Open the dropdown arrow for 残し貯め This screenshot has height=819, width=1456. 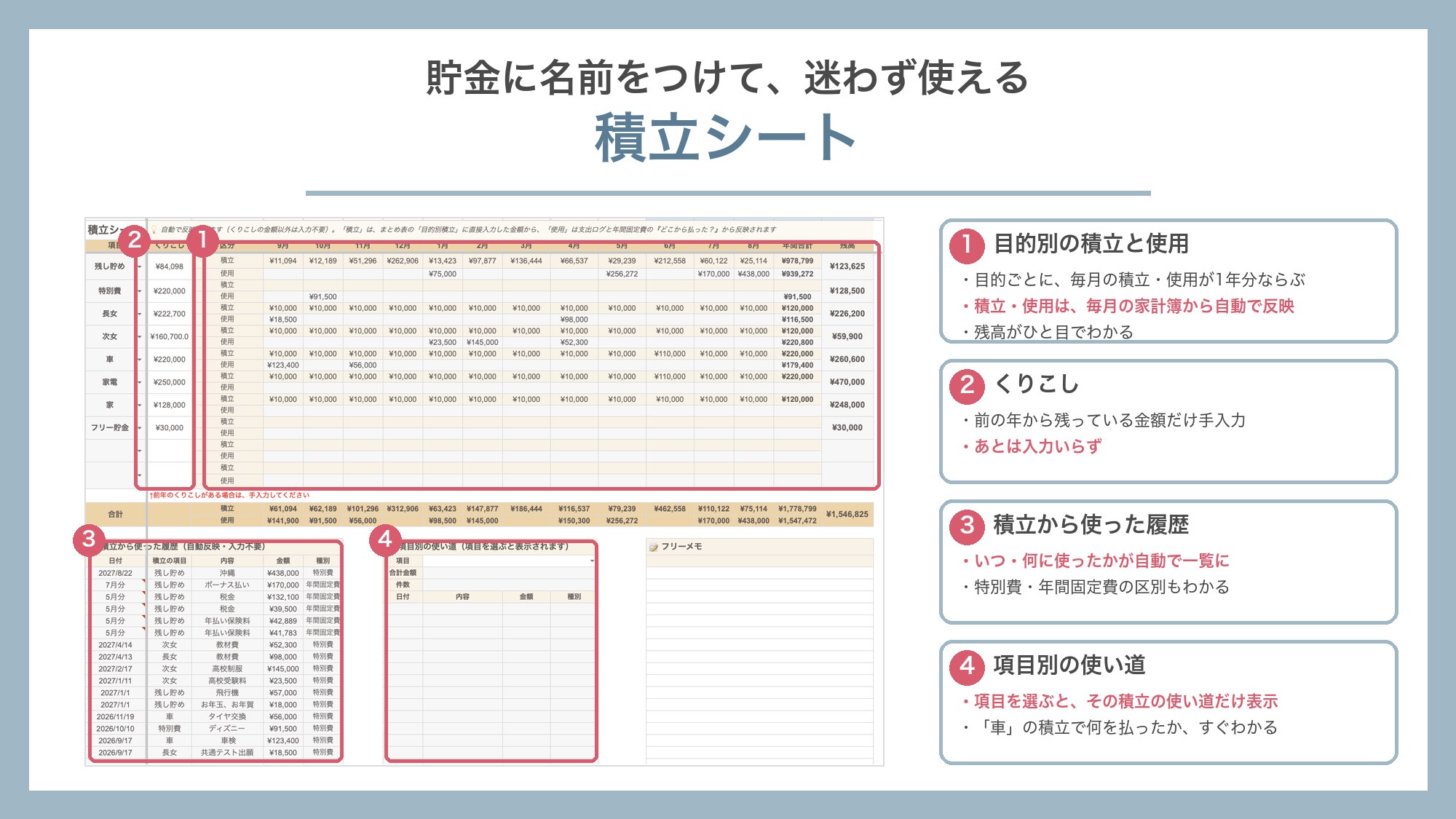[139, 266]
